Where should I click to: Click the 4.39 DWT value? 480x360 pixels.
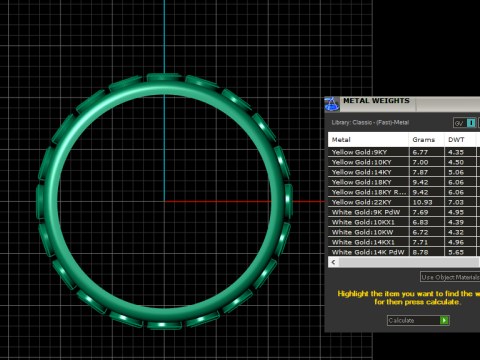pyautogui.click(x=456, y=222)
